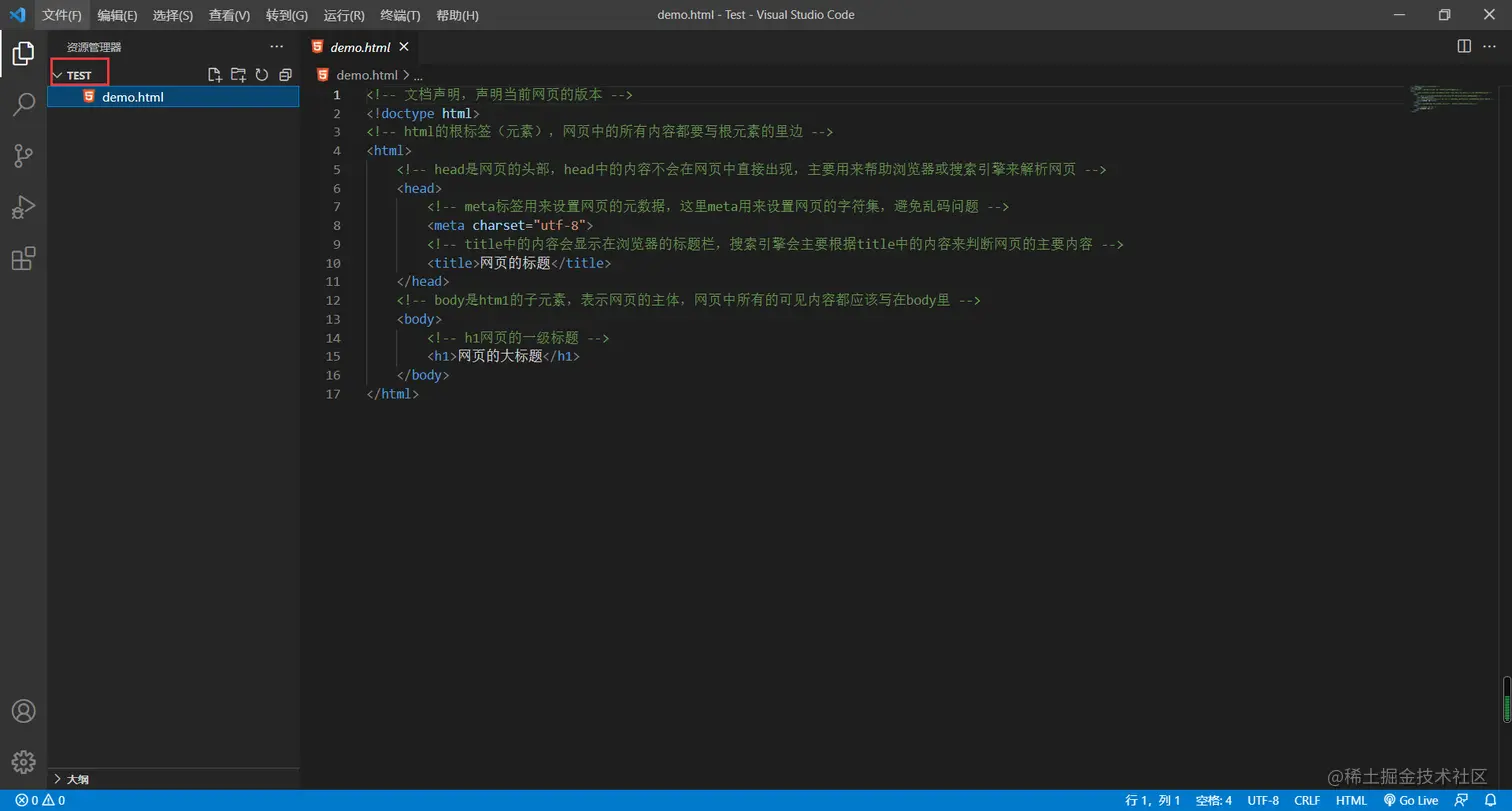The height and width of the screenshot is (811, 1512).
Task: Collapse the TEST folder in Explorer
Action: click(58, 74)
